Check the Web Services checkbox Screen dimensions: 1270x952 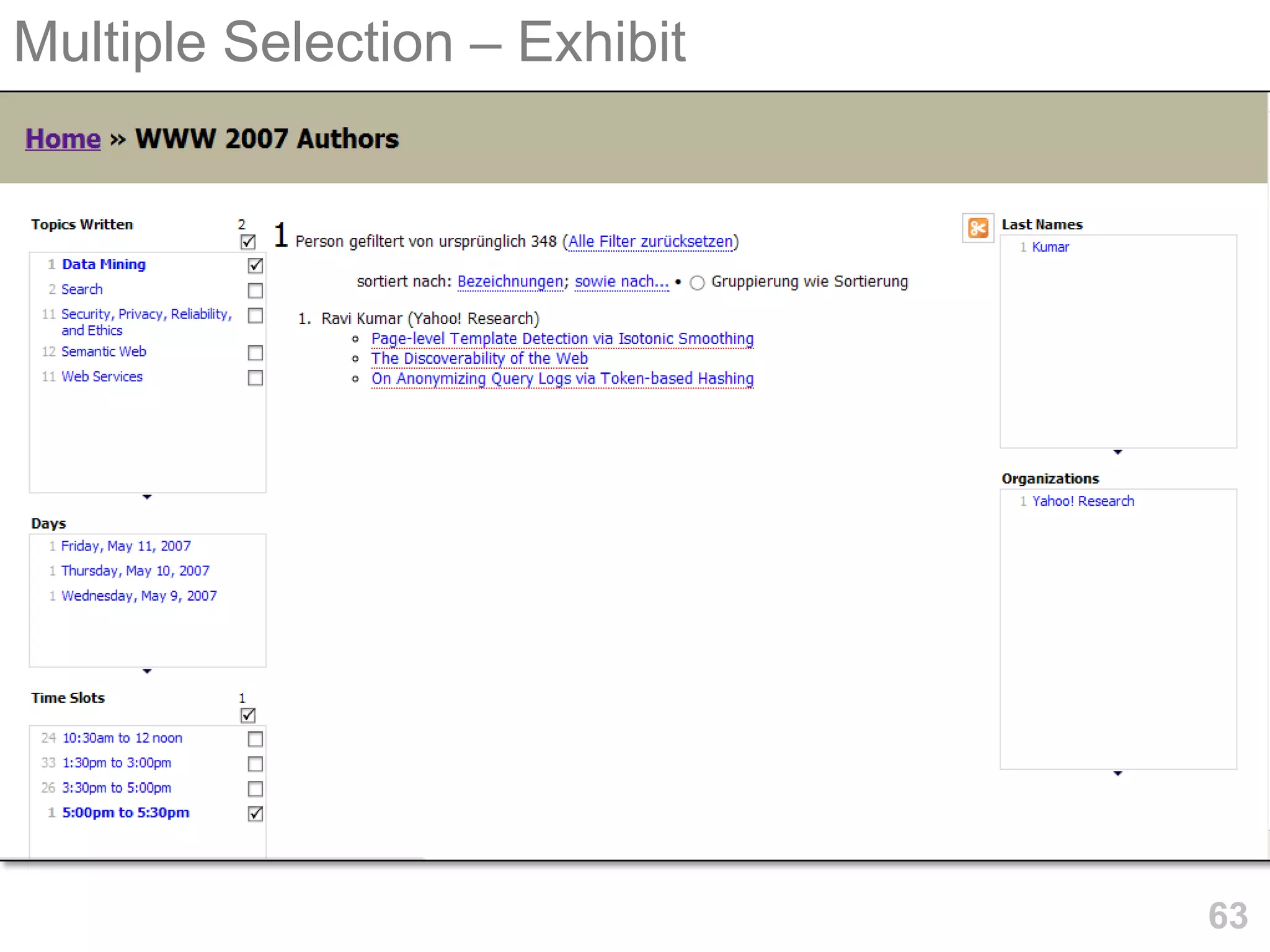255,377
